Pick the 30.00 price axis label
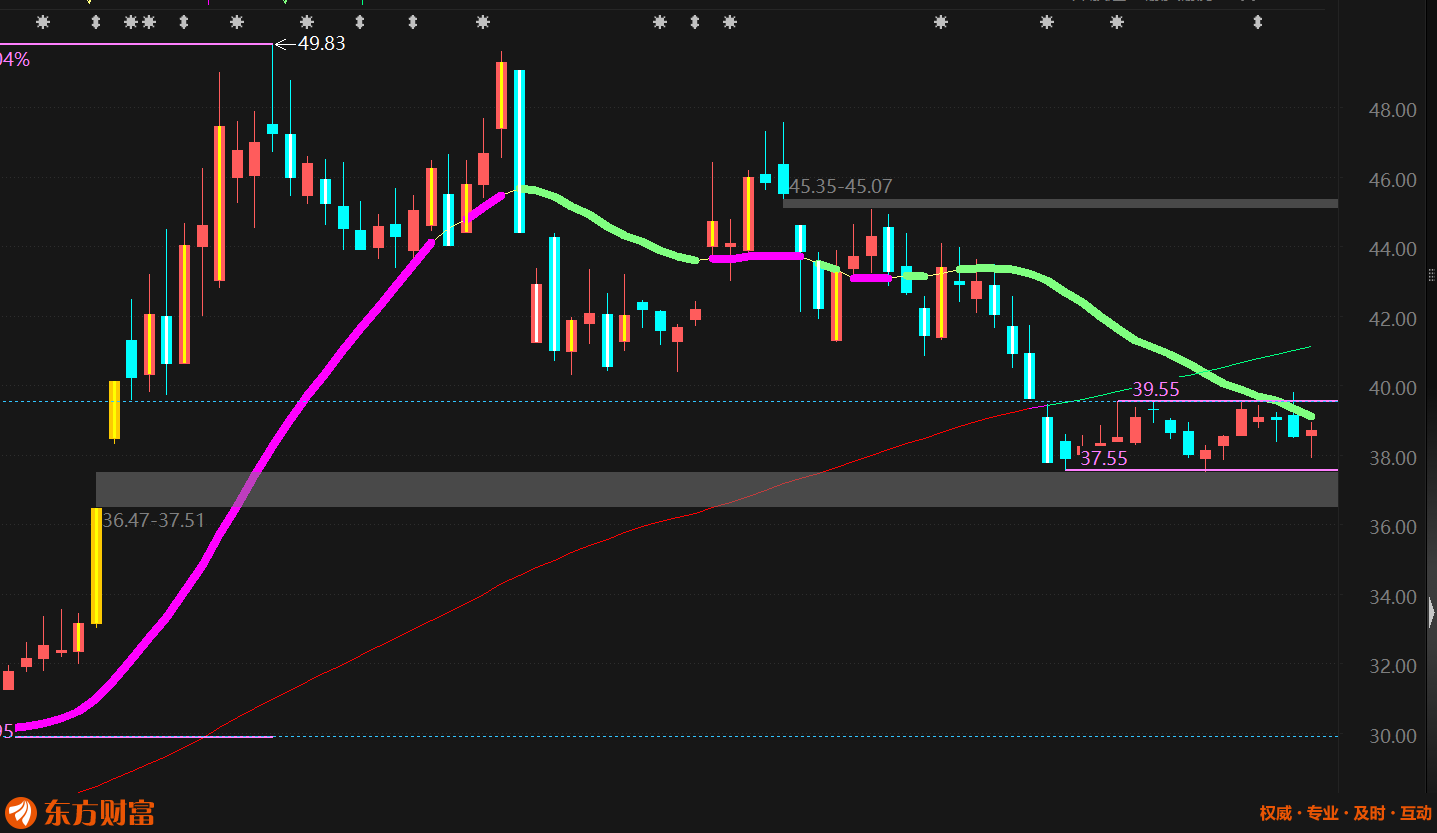Screen dimensions: 1437x833 [1392, 736]
